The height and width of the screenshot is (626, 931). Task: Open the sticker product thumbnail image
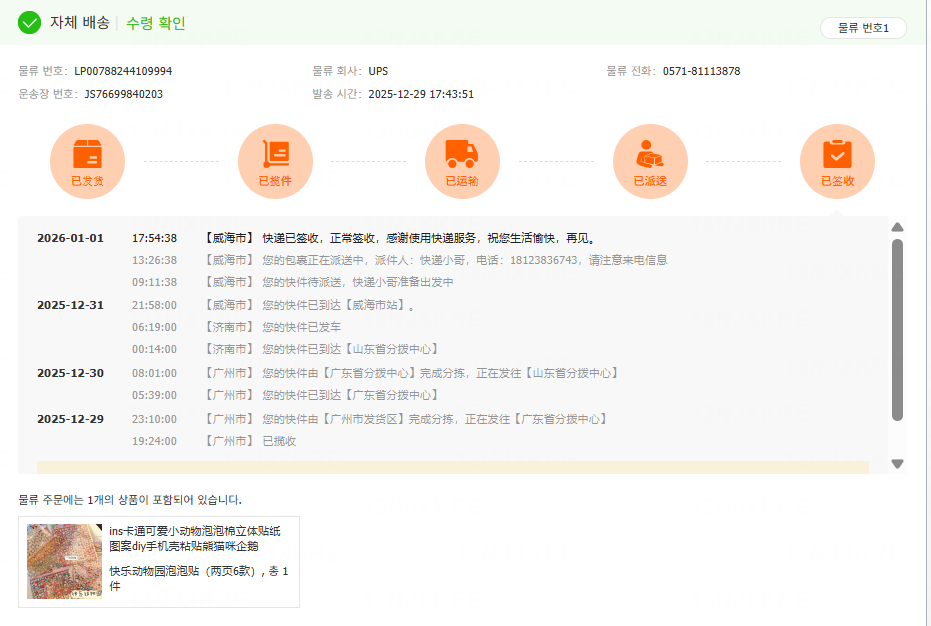(x=64, y=561)
